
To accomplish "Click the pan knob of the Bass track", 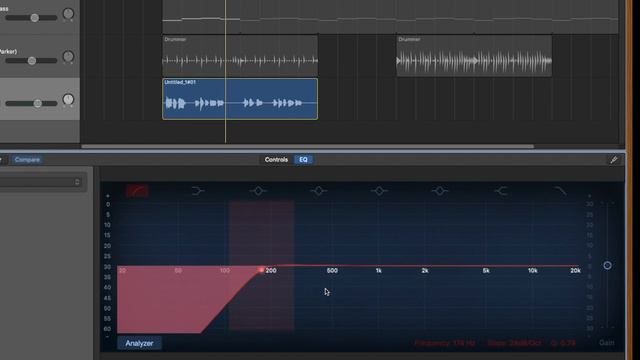I will (68, 14).
